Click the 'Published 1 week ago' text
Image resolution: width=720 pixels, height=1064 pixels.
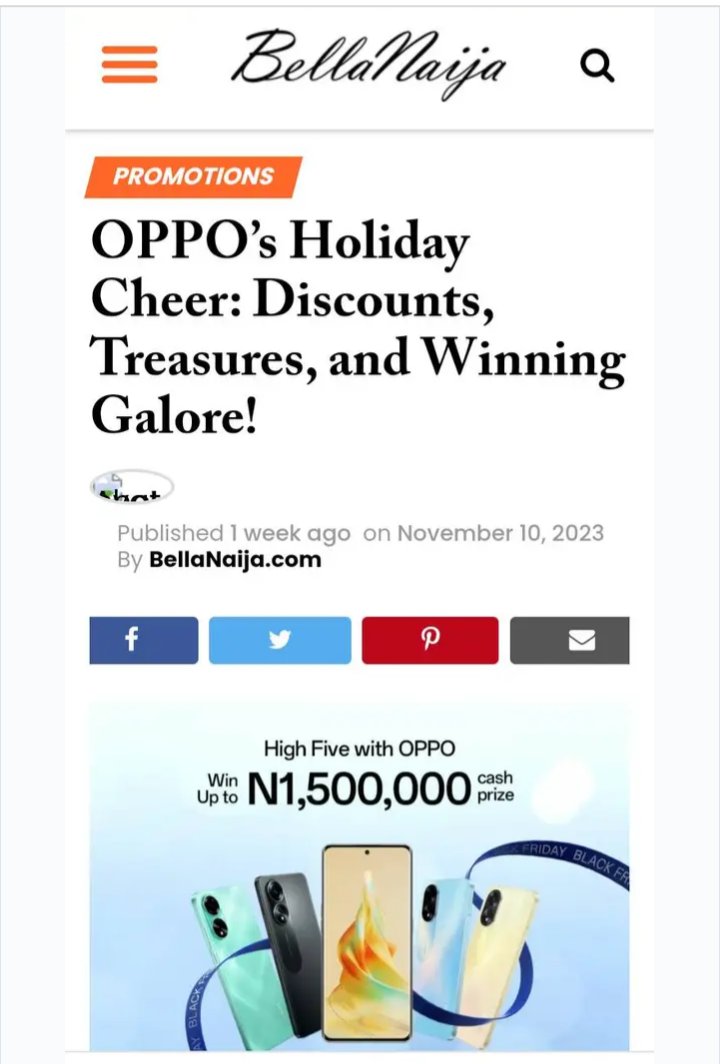(233, 533)
